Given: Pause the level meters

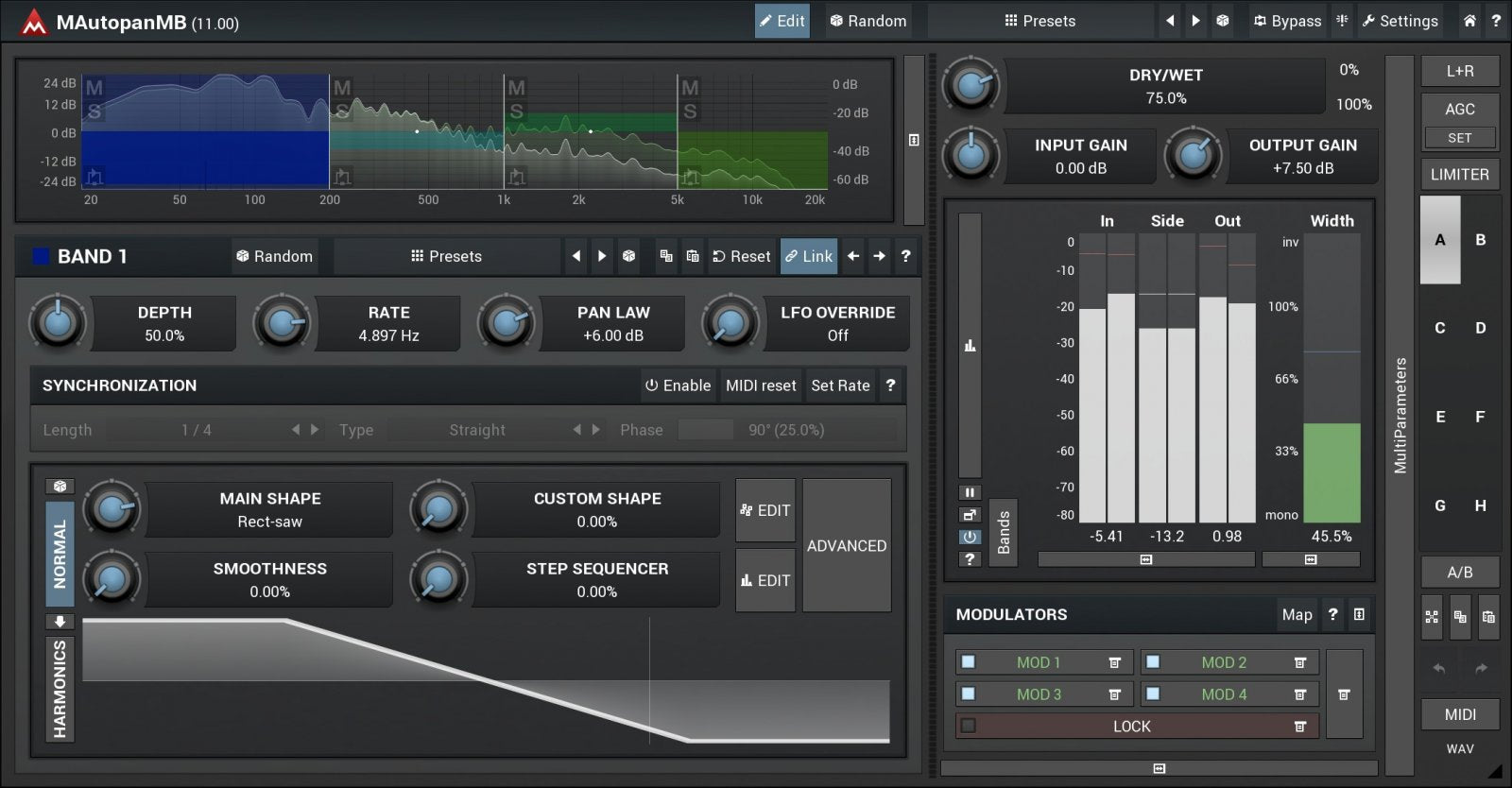Looking at the screenshot, I should pyautogui.click(x=970, y=492).
